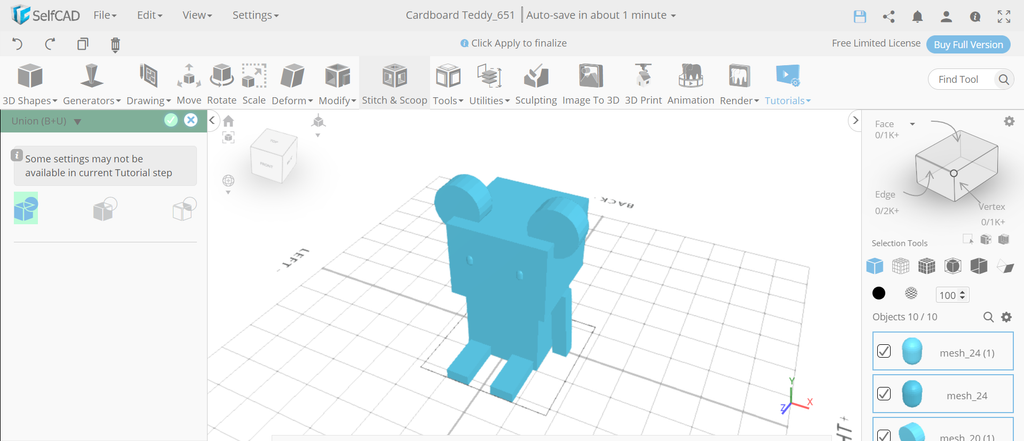1024x441 pixels.
Task: Open the info help icon
Action: (975, 17)
